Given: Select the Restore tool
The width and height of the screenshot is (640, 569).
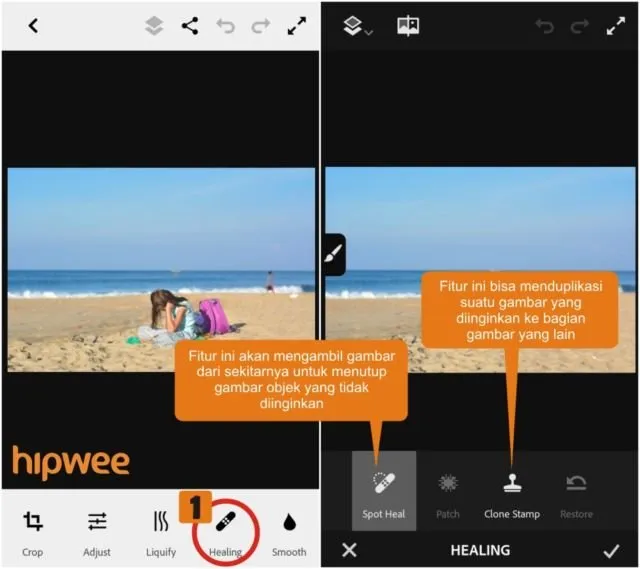Looking at the screenshot, I should pyautogui.click(x=576, y=491).
